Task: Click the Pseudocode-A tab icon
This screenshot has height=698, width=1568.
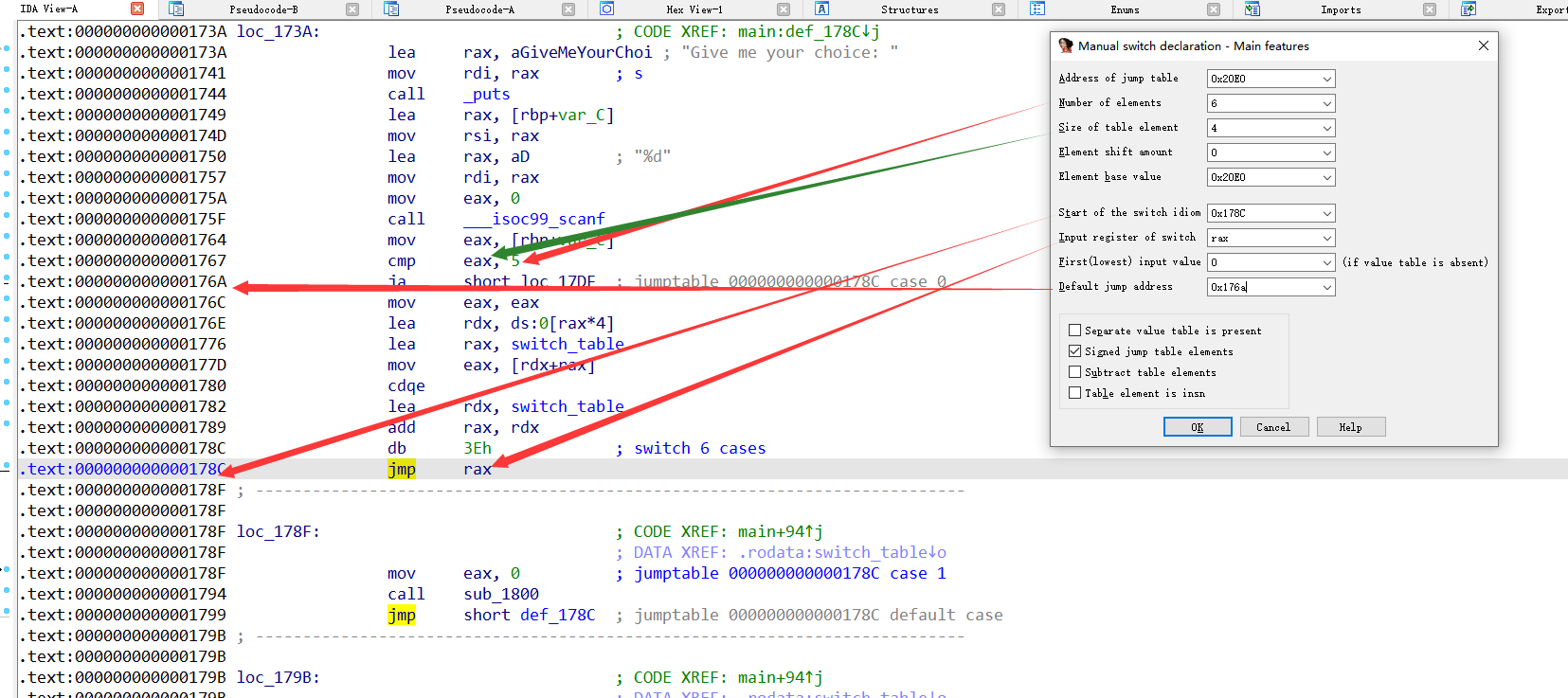Action: tap(391, 9)
